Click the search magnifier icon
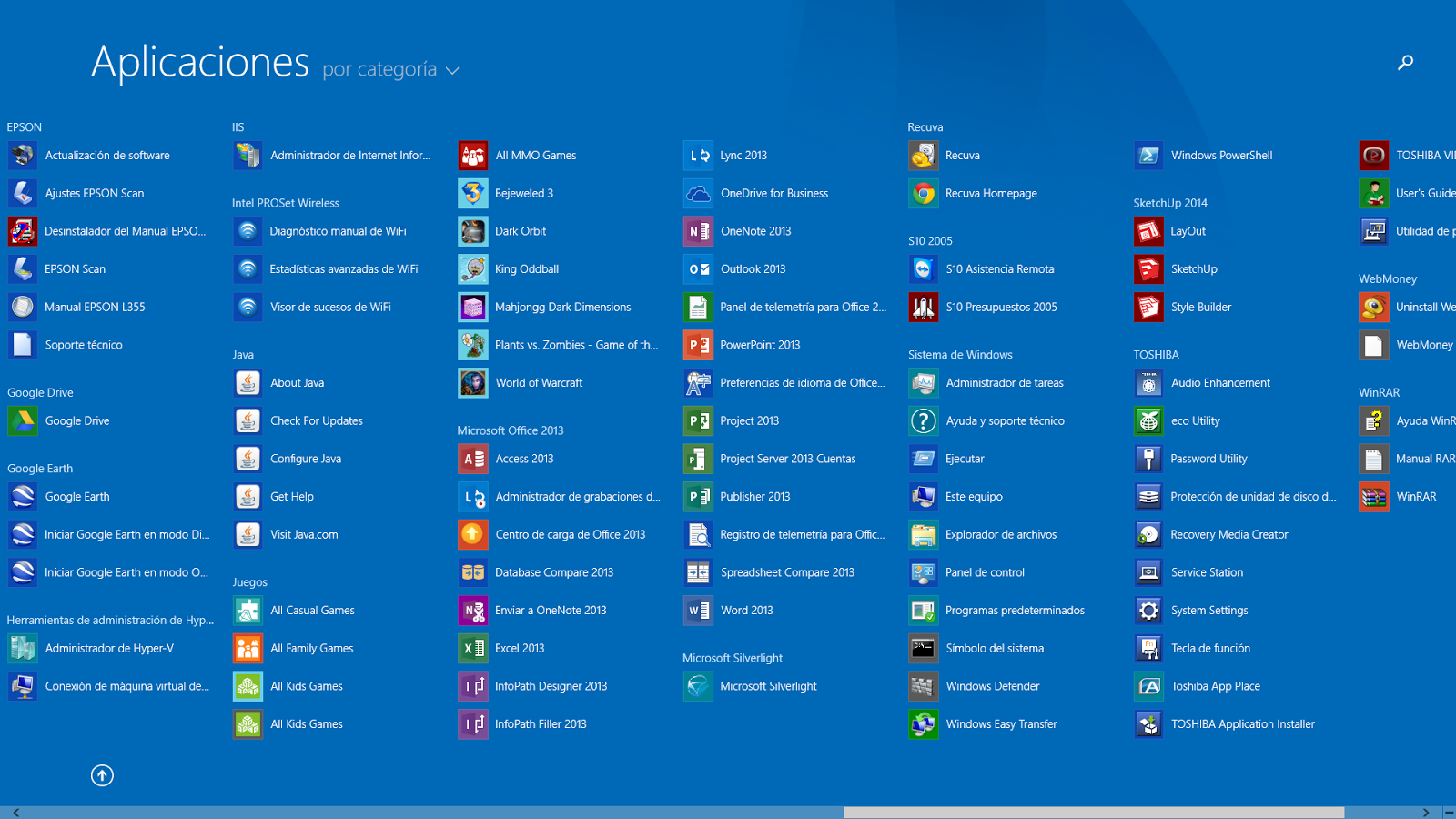Viewport: 1456px width, 819px height. click(x=1406, y=62)
